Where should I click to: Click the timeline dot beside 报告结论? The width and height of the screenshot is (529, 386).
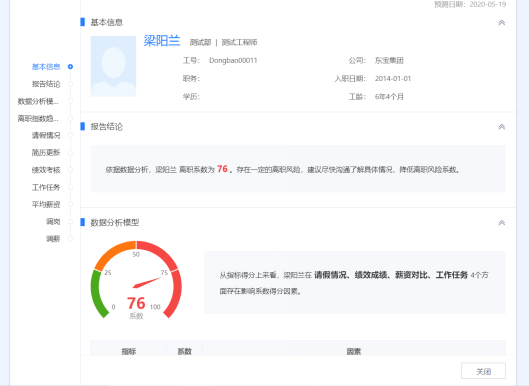[x=70, y=84]
